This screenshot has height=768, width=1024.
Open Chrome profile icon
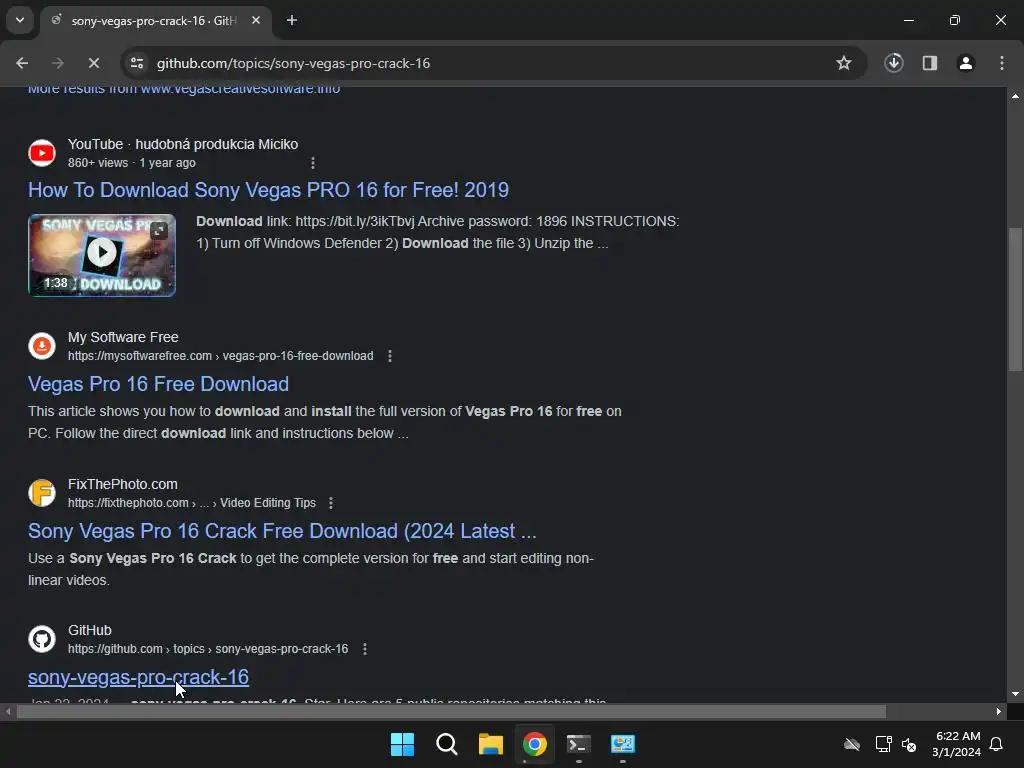(966, 63)
